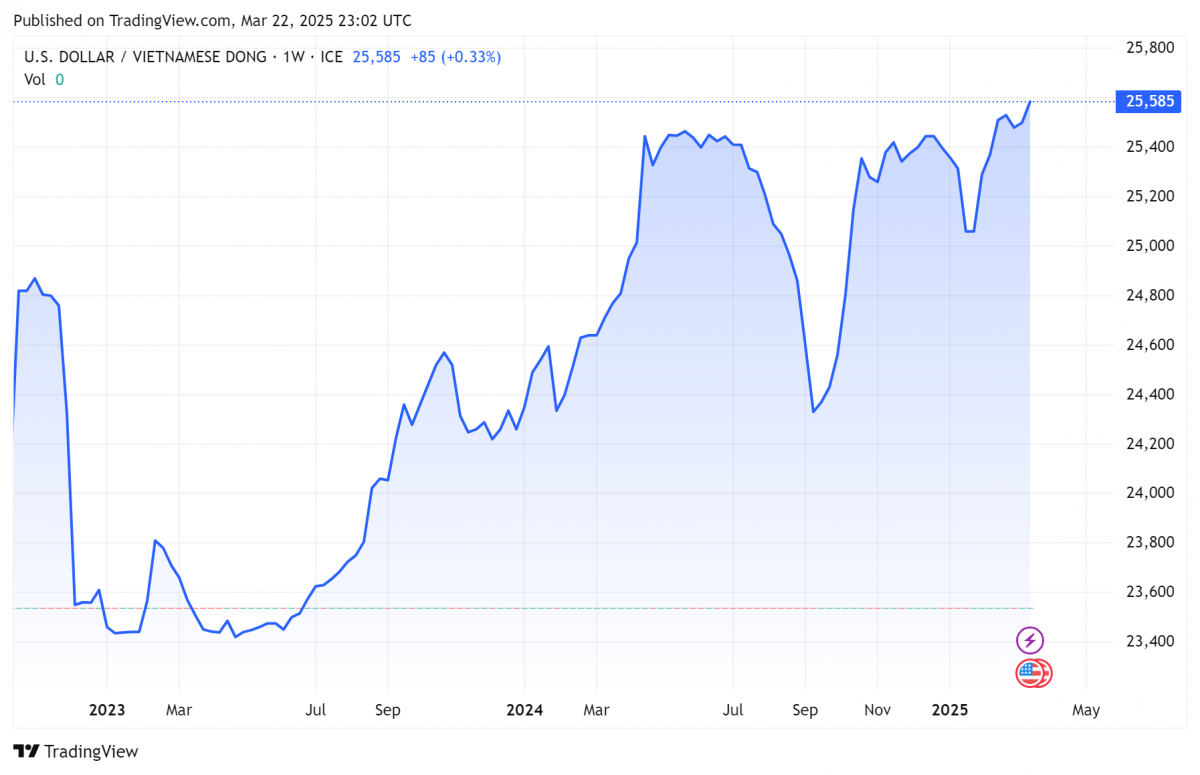
Task: Click the US flag currency pair icon
Action: [x=1033, y=674]
